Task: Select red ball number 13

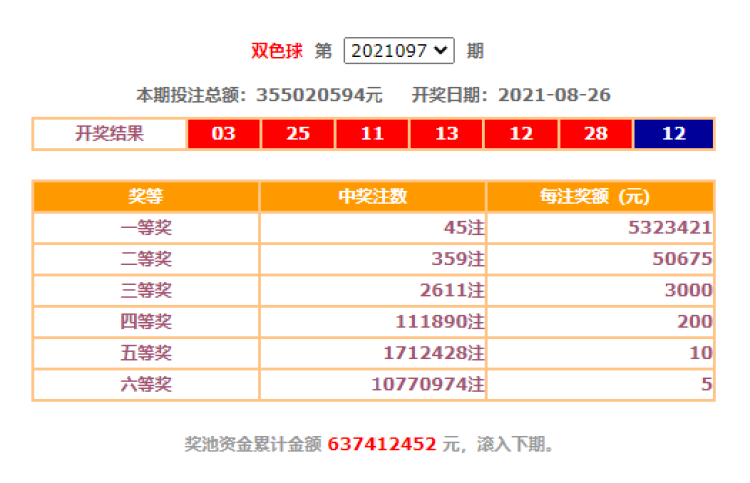Action: point(447,133)
